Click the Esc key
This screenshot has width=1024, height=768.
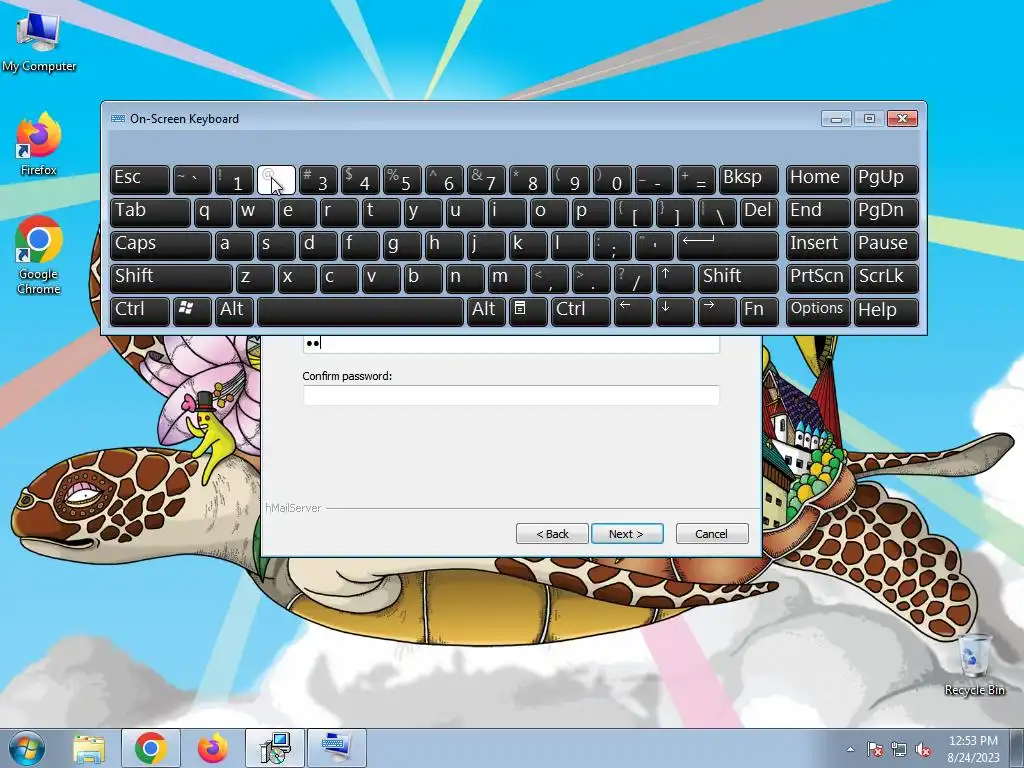tap(140, 180)
